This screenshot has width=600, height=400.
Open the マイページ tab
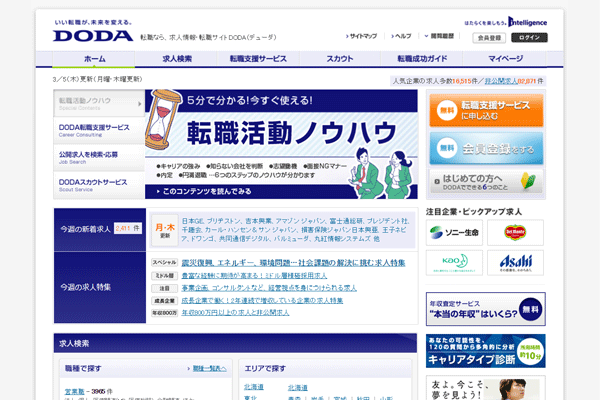tap(505, 59)
